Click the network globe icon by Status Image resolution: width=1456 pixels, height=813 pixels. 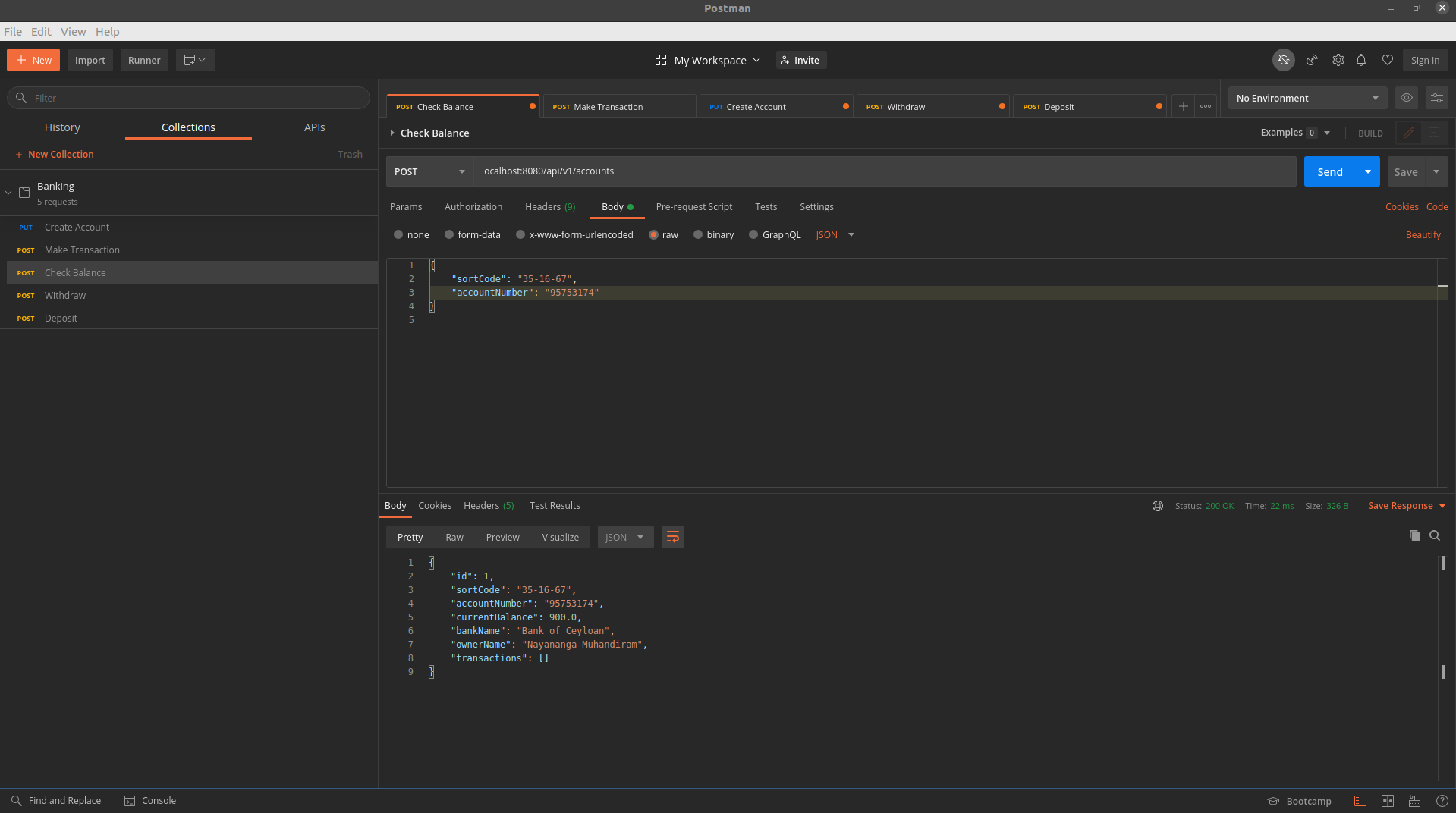(x=1158, y=506)
